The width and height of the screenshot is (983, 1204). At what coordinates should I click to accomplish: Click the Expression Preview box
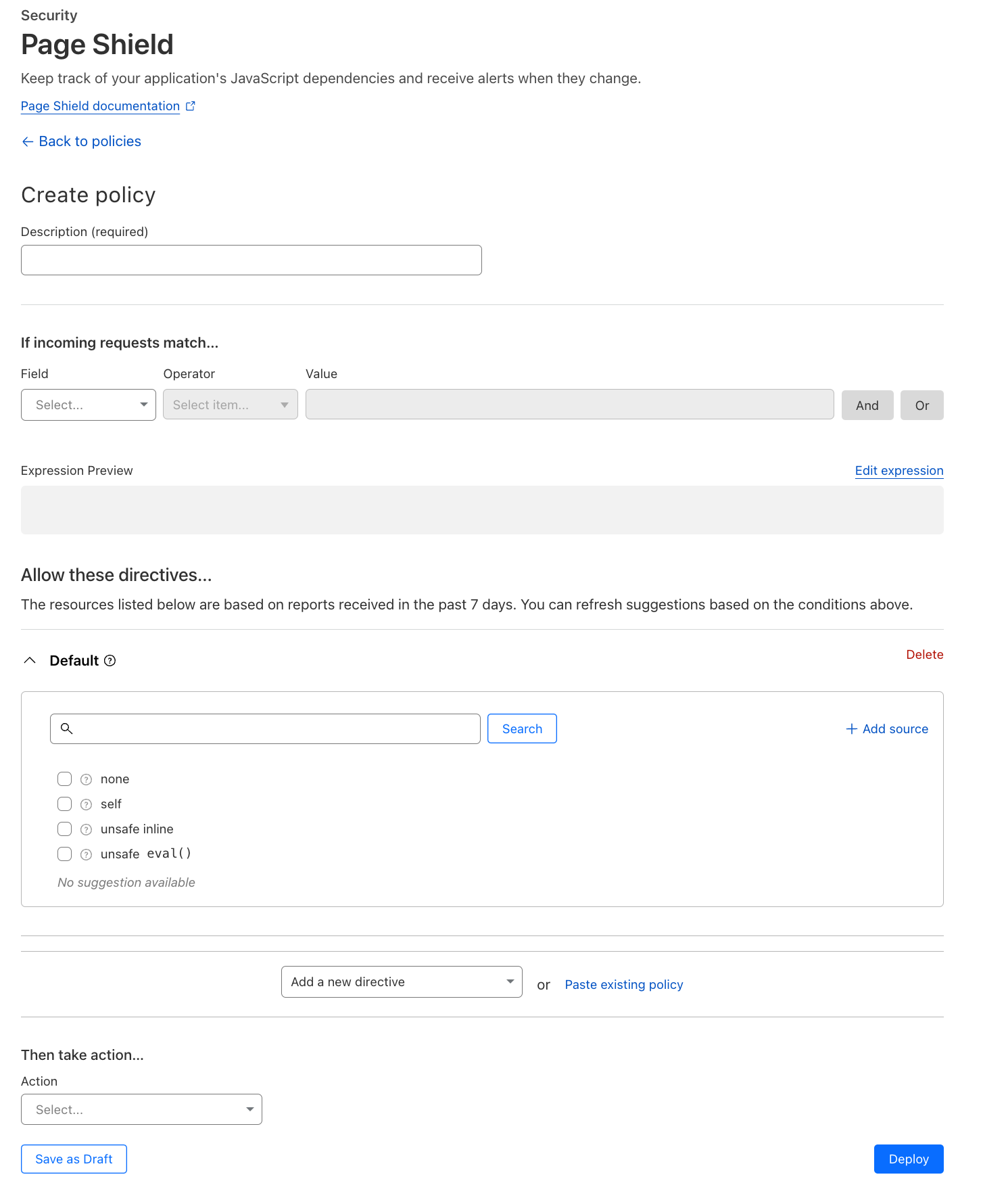[482, 510]
